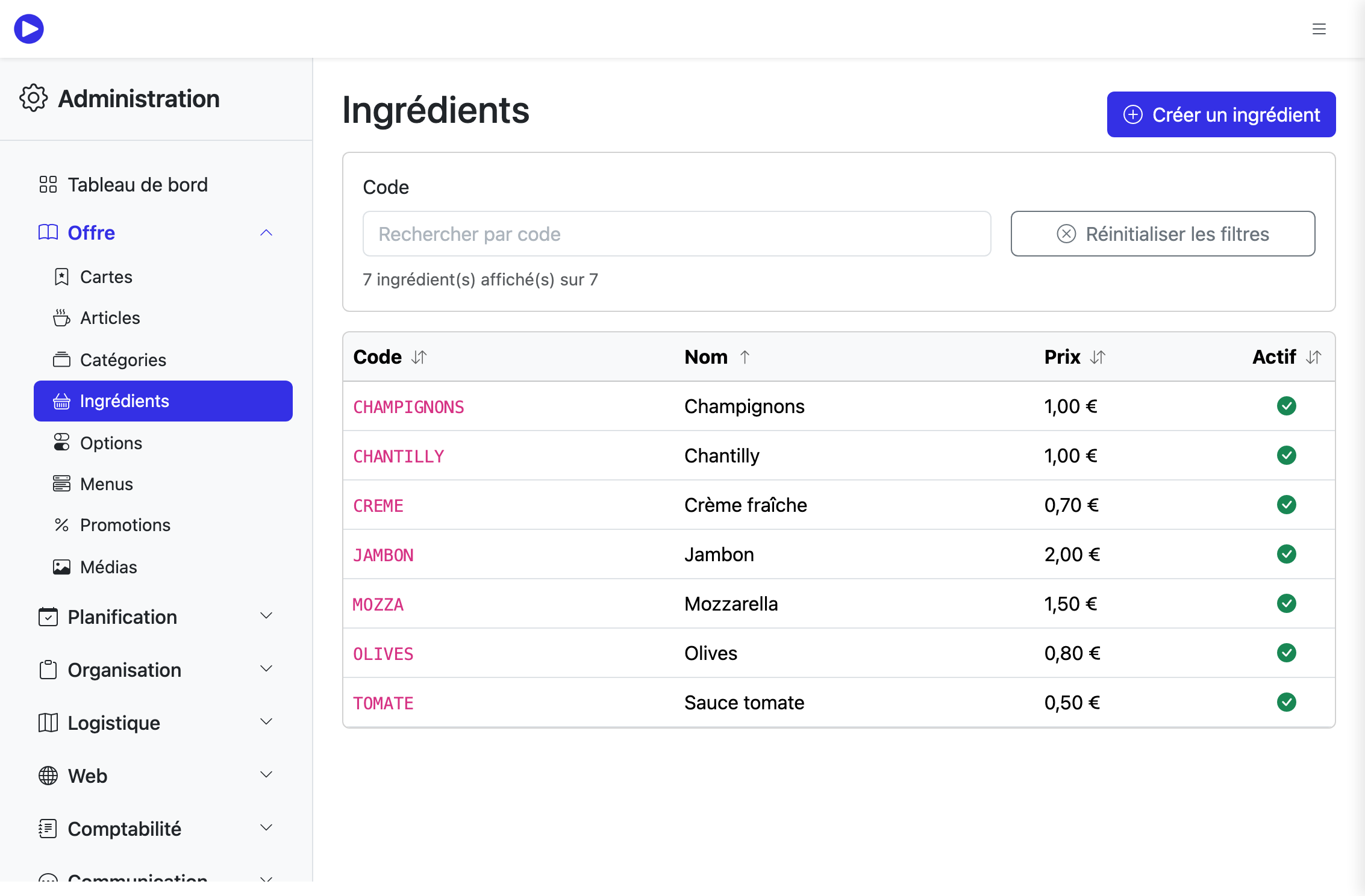
Task: Click Réinitialiser les filtres button
Action: [x=1163, y=234]
